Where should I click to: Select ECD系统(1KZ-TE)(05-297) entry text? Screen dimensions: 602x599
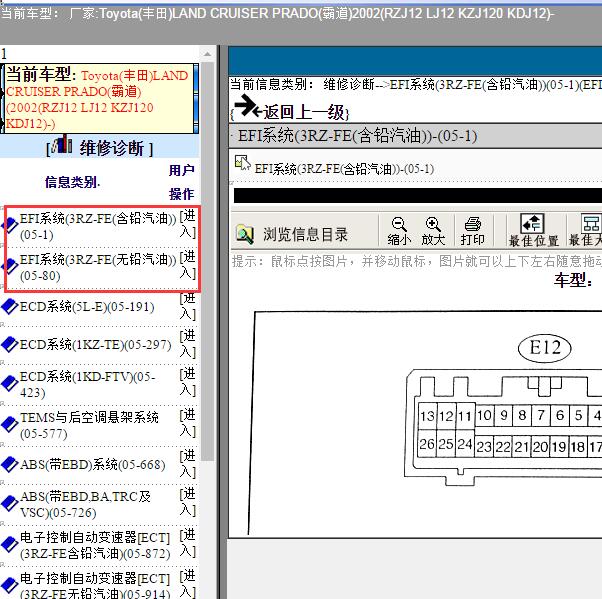tap(96, 344)
